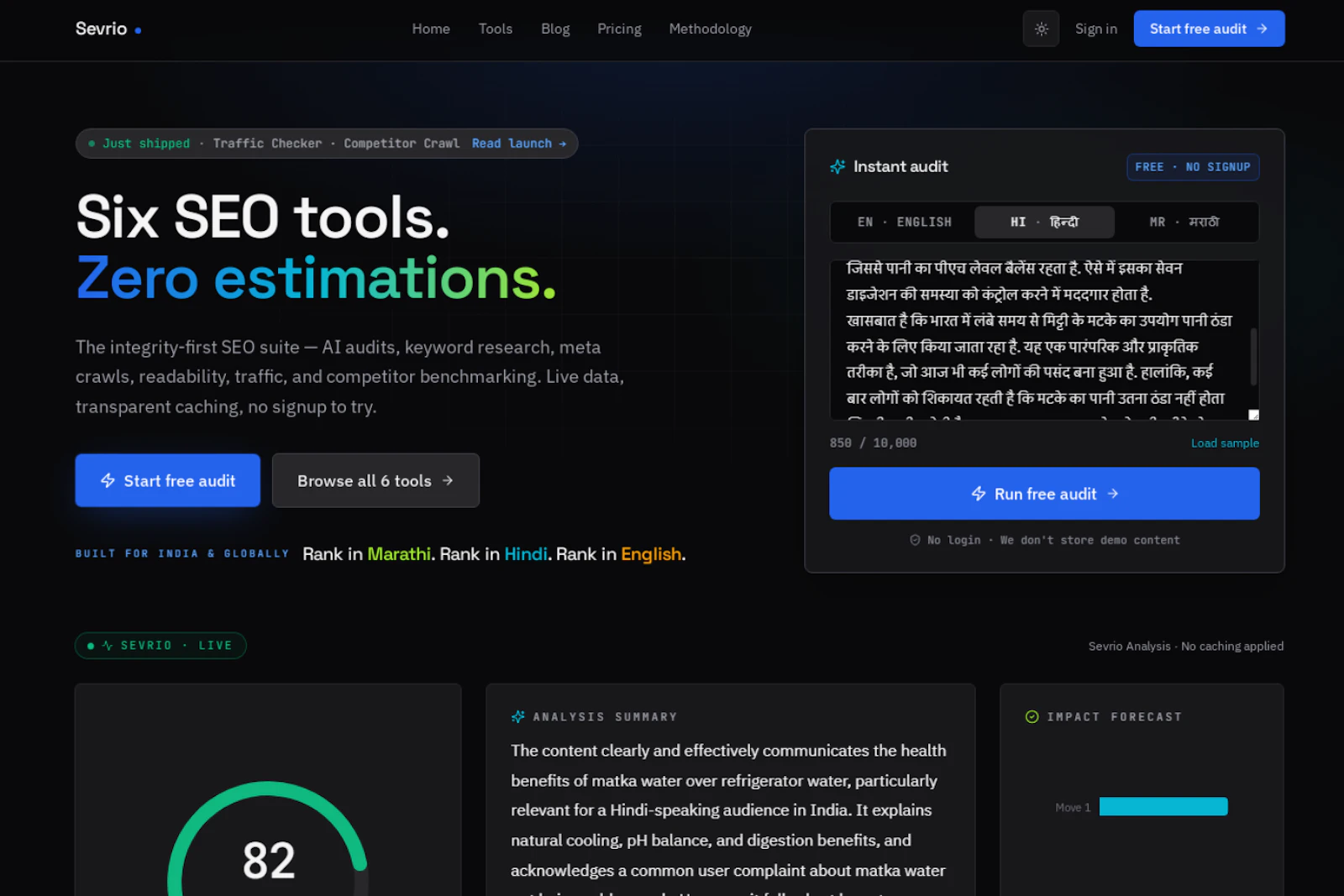
Task: Click the Instant audit sparkle icon
Action: 837,166
